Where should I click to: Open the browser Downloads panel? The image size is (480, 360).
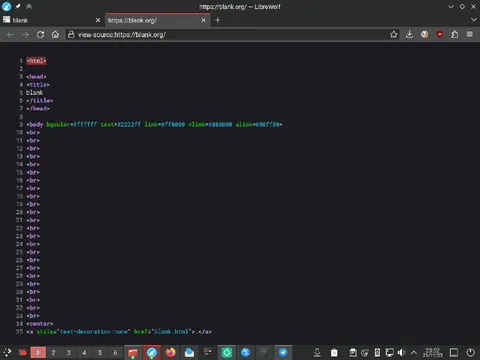pos(409,34)
